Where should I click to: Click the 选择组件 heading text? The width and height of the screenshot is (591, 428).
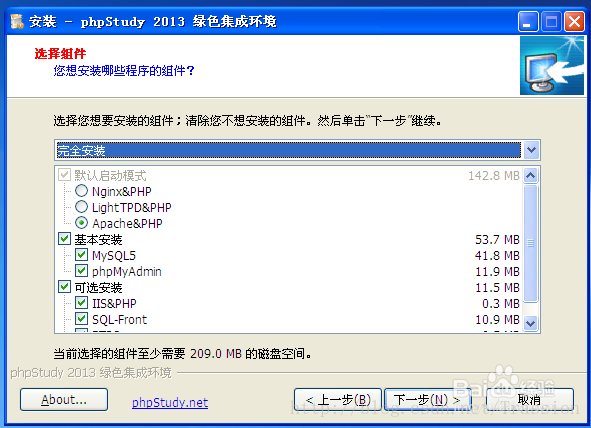coord(60,54)
